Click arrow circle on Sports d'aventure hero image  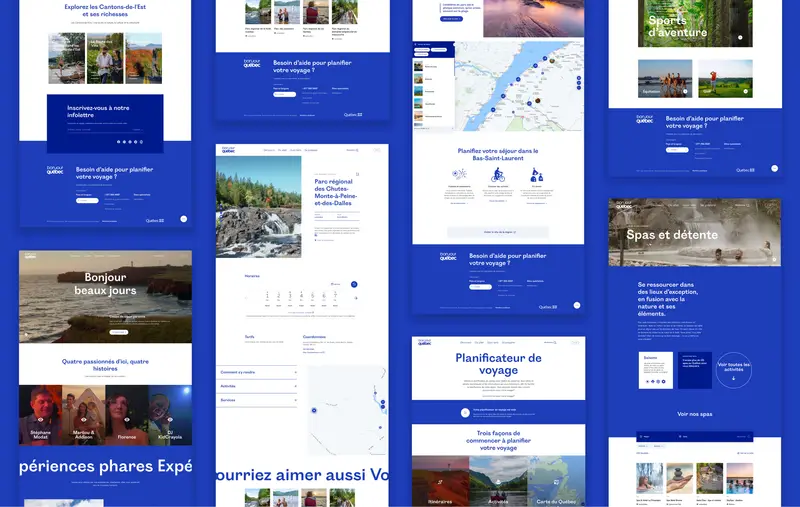pyautogui.click(x=740, y=37)
